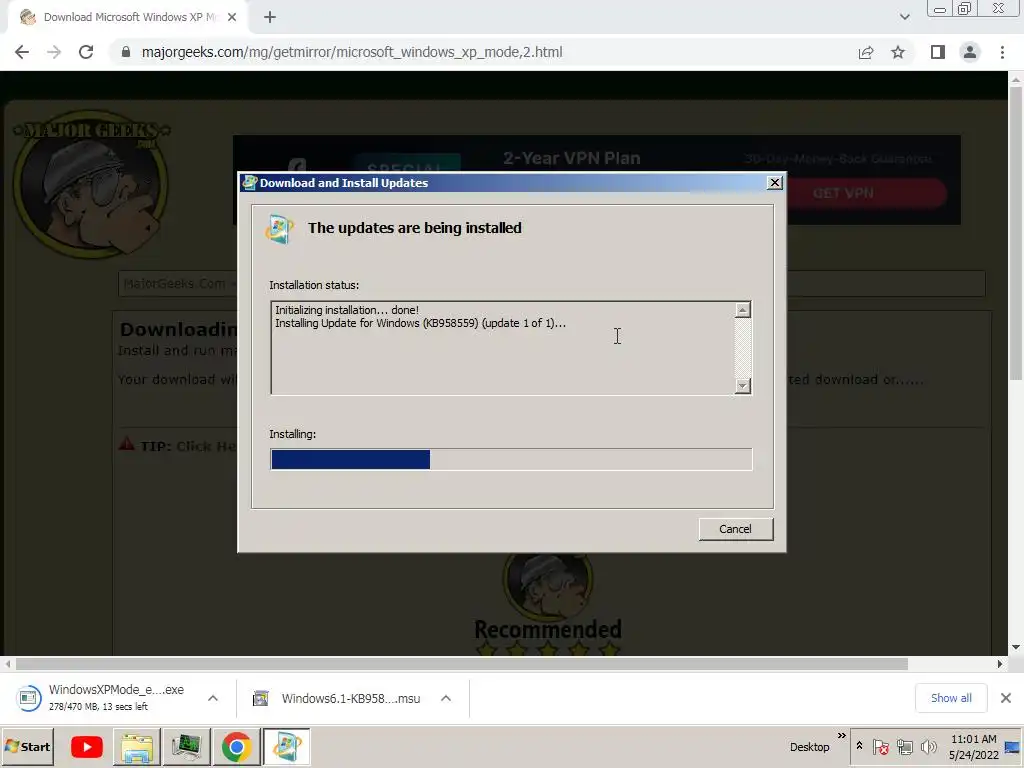This screenshot has width=1024, height=768.
Task: Open a new browser tab
Action: tap(270, 18)
